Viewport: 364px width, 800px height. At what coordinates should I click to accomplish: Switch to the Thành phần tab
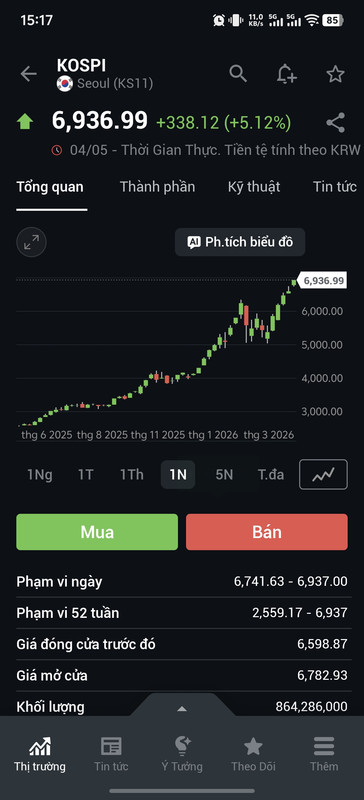click(157, 187)
